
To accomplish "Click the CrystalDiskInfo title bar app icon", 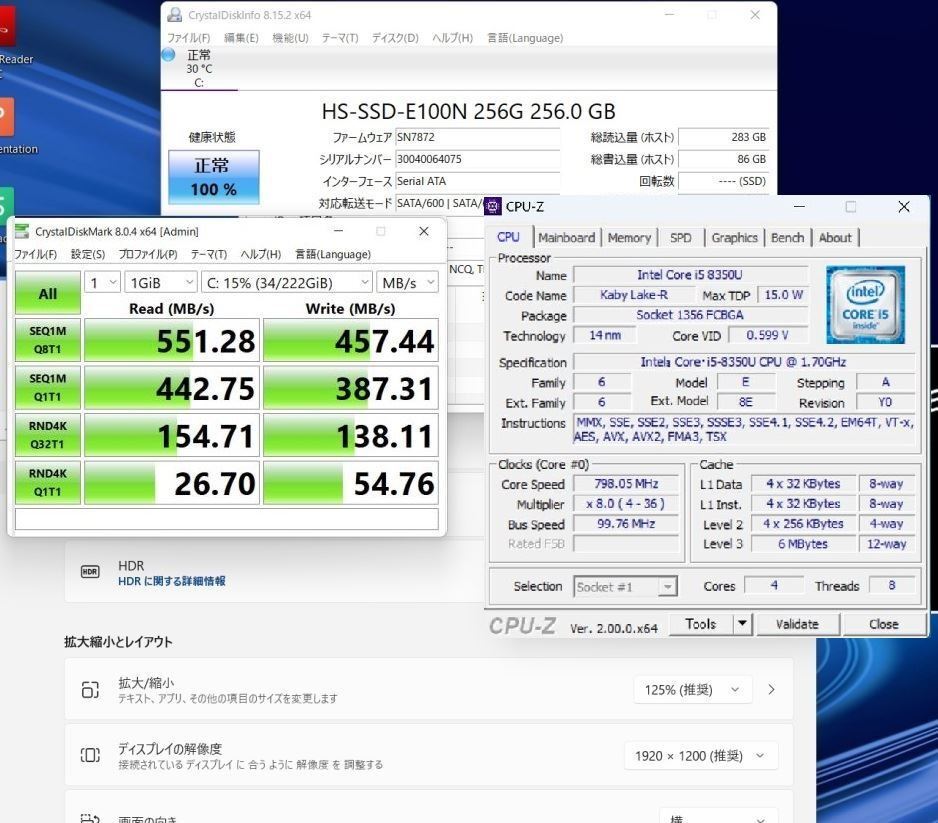I will [175, 15].
